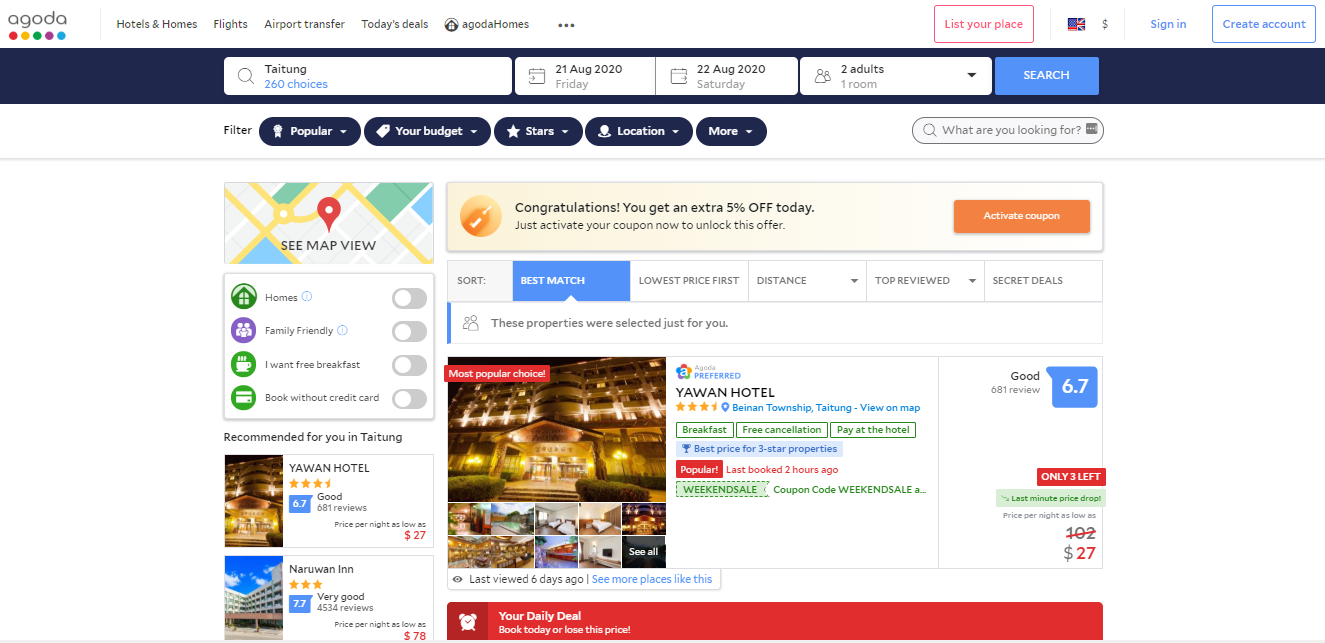This screenshot has height=643, width=1325.
Task: Enable the free breakfast switch
Action: [410, 365]
